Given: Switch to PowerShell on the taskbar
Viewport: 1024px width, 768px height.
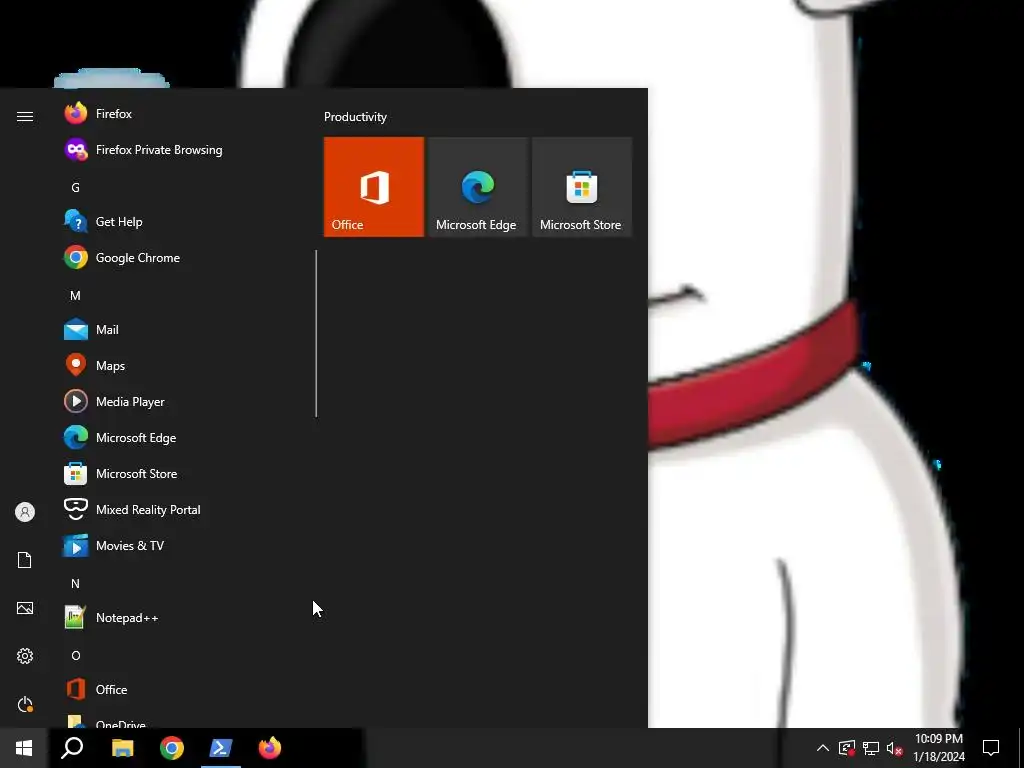Looking at the screenshot, I should coord(221,748).
